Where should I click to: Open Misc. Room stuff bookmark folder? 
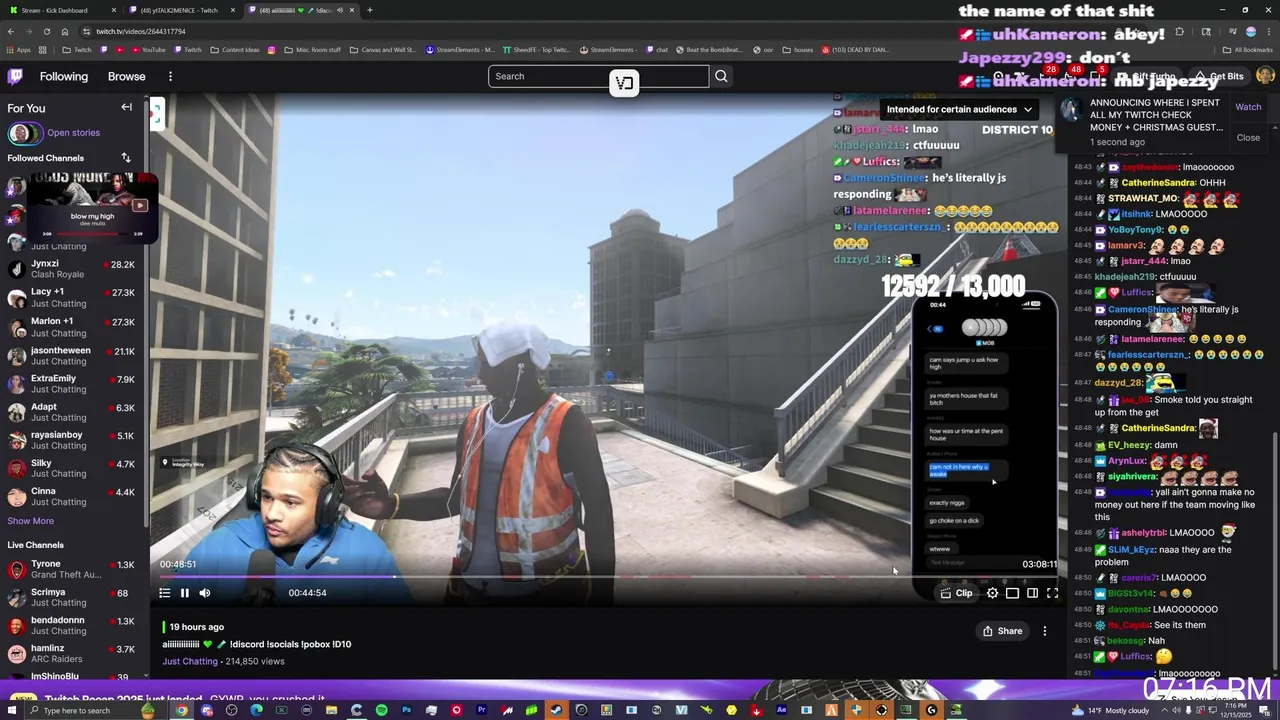tap(312, 49)
